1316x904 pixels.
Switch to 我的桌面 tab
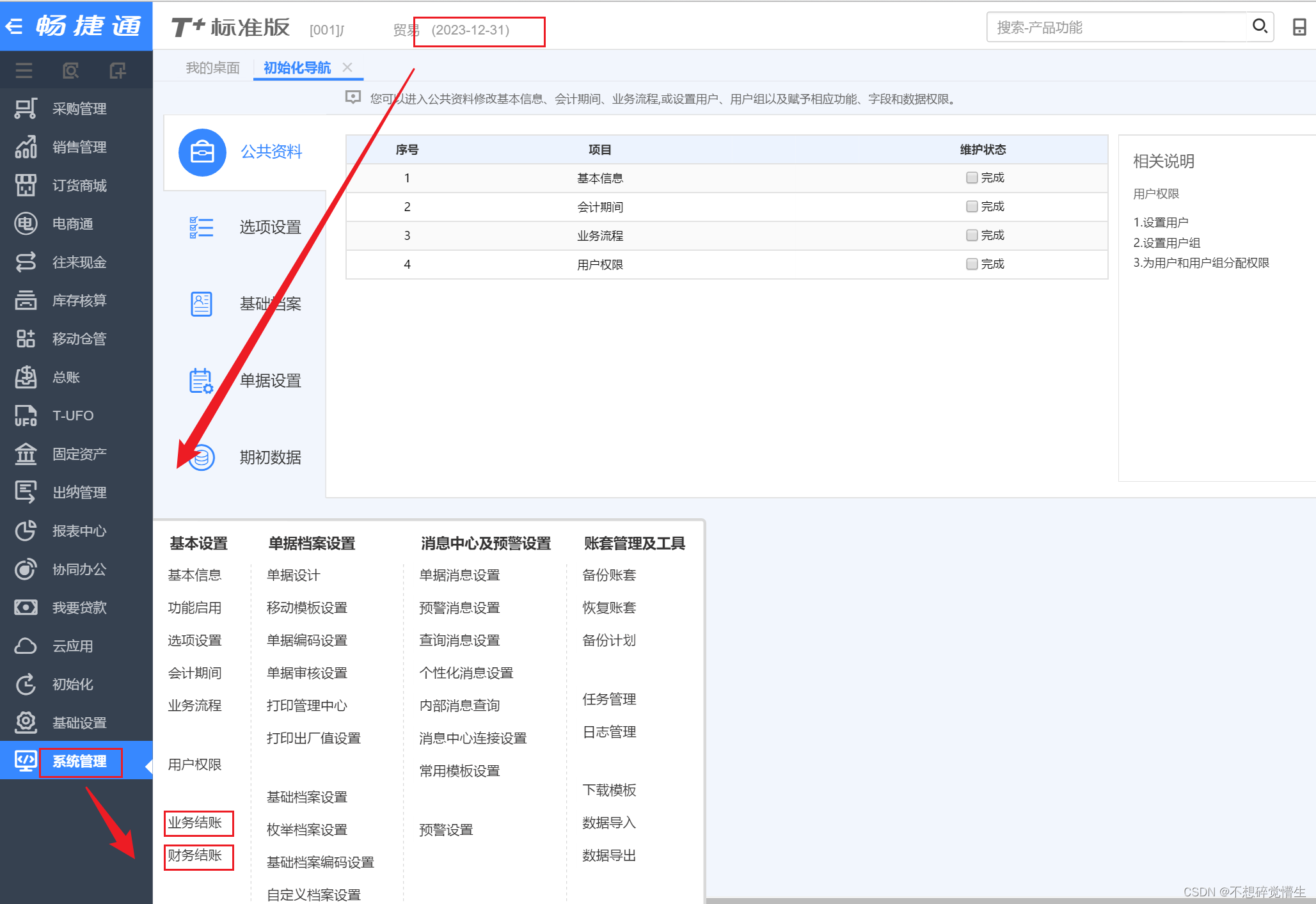click(212, 68)
